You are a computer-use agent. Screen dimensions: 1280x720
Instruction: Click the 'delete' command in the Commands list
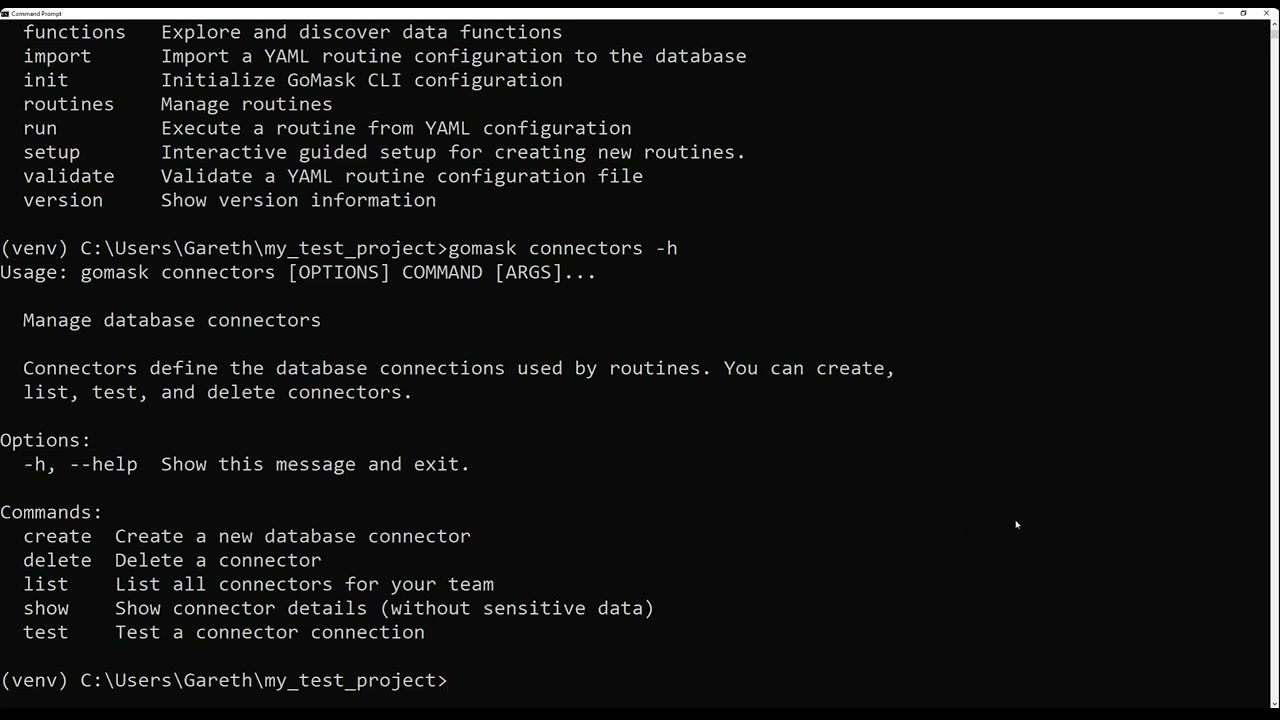[x=57, y=561]
